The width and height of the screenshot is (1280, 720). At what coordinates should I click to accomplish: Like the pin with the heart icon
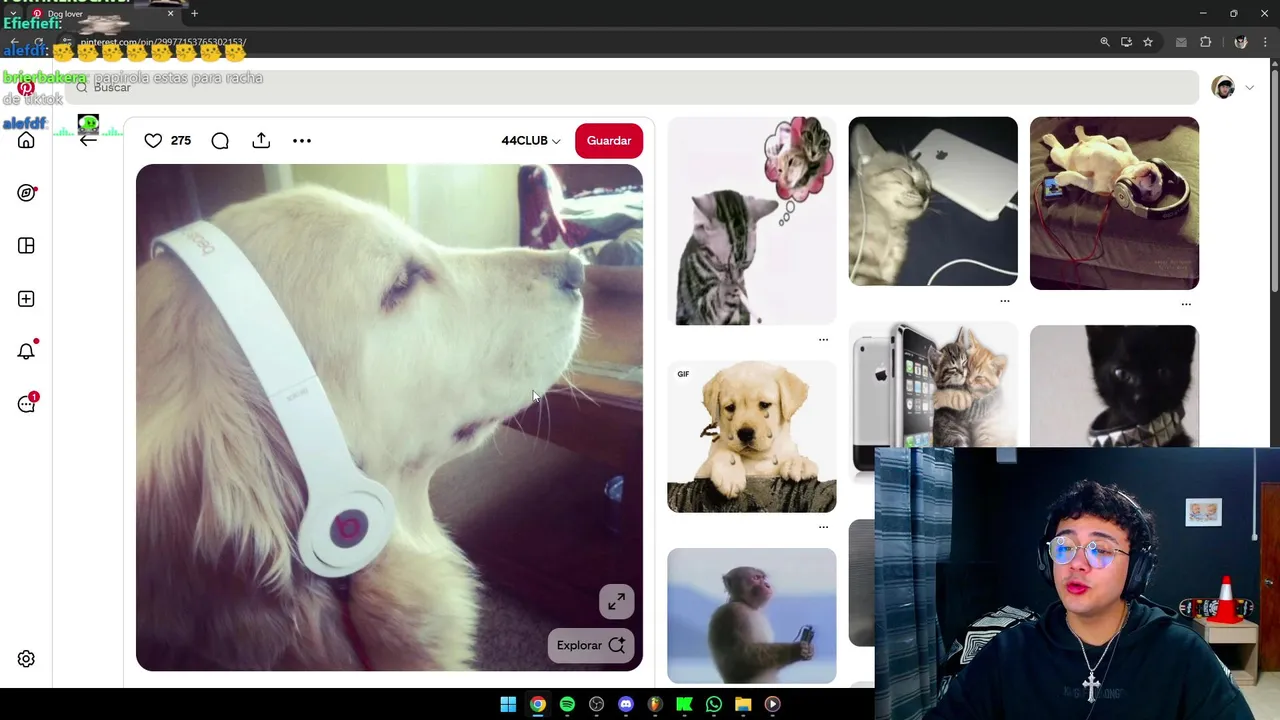[153, 141]
